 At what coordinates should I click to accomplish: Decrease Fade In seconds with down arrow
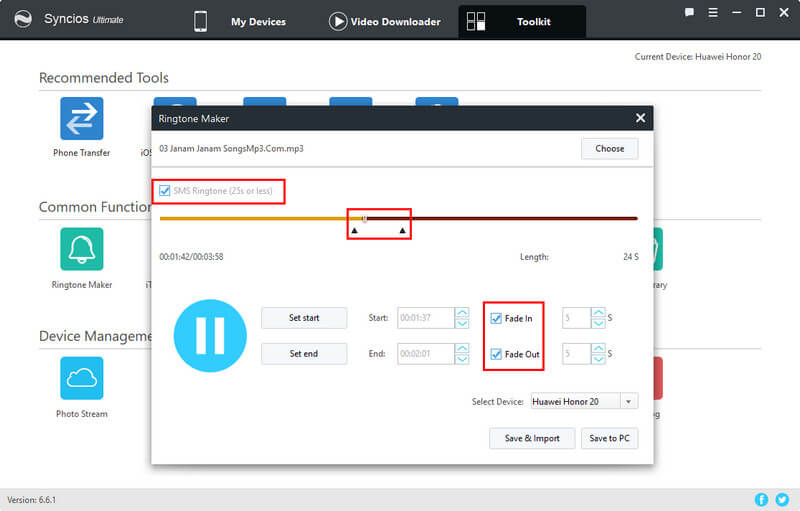click(x=598, y=323)
